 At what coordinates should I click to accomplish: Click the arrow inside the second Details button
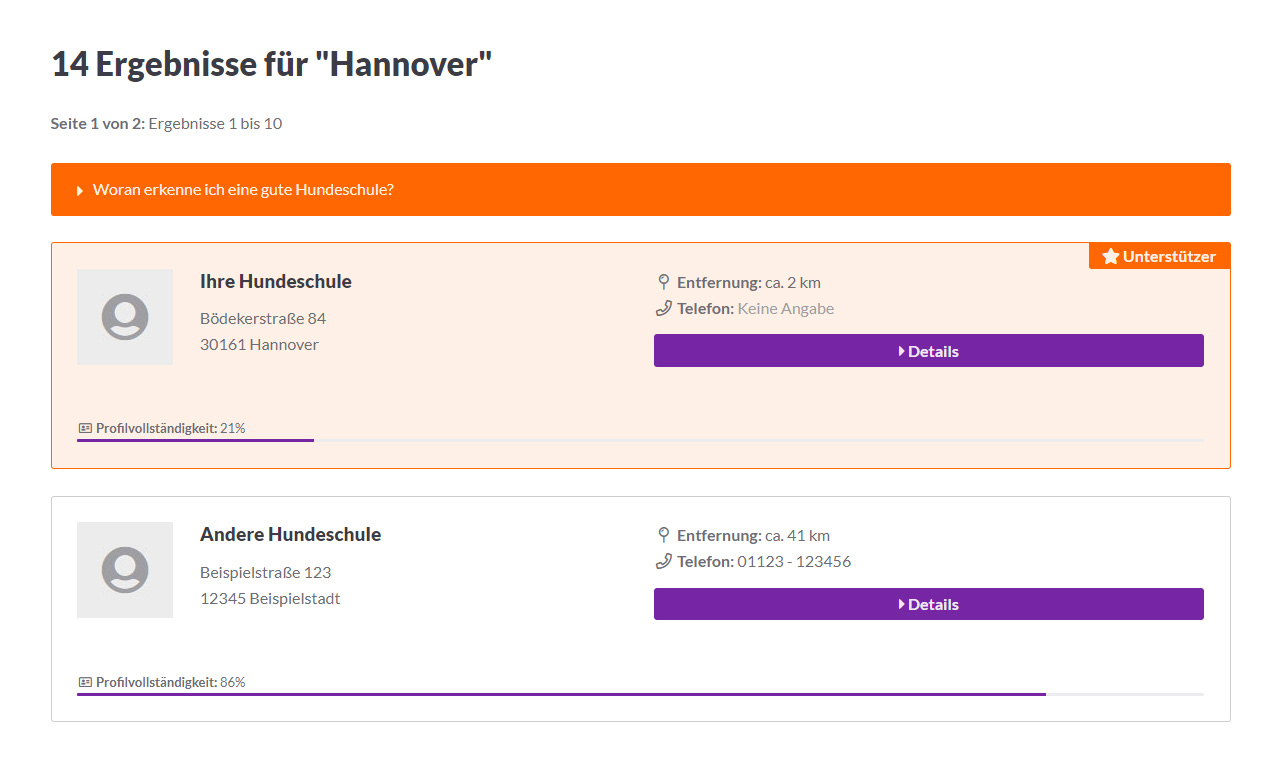click(899, 604)
